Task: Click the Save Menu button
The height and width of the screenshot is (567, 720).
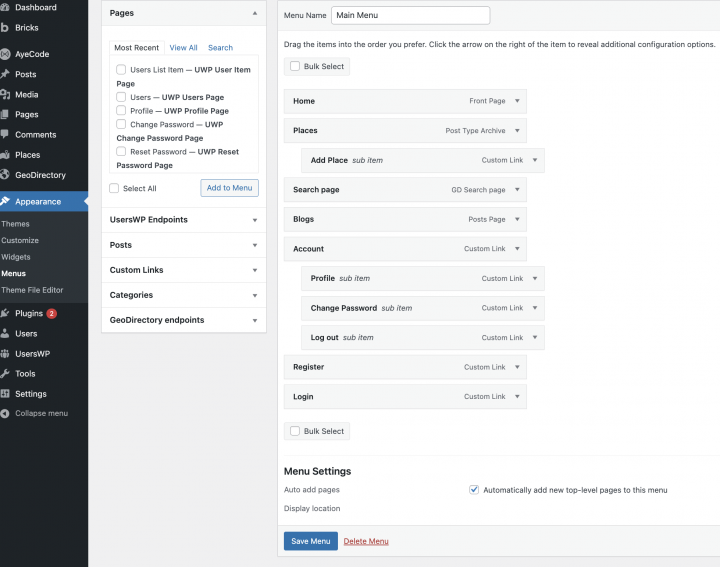Action: pyautogui.click(x=309, y=541)
